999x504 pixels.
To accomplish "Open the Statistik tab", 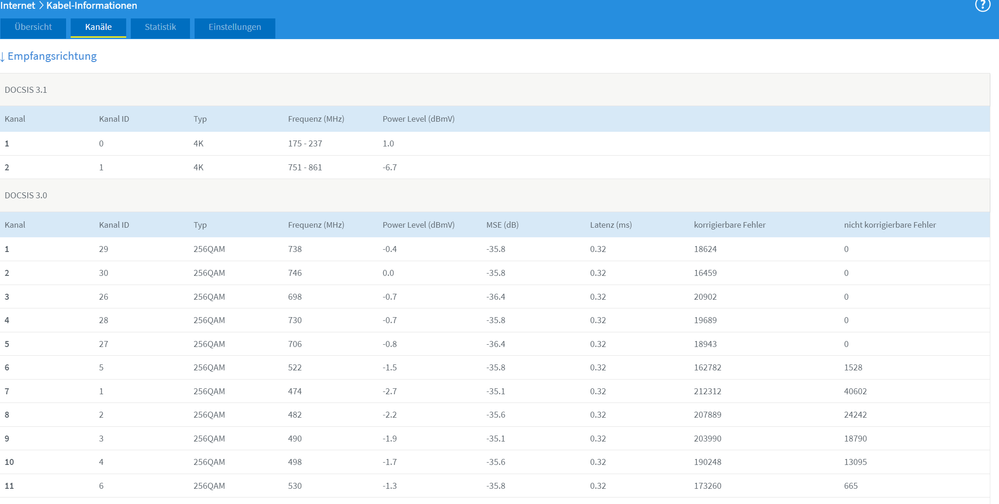I will [x=160, y=27].
